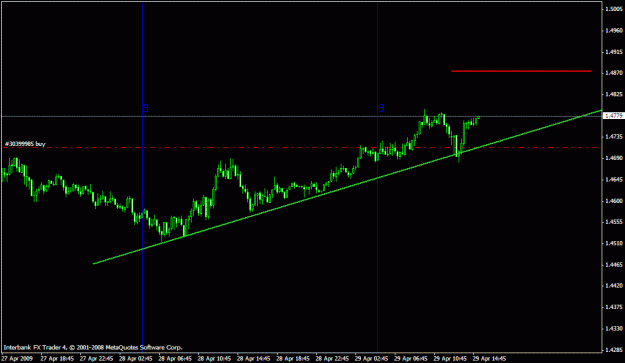The width and height of the screenshot is (625, 363).
Task: Click the '27 Apr 2009' date label
Action: (17, 359)
